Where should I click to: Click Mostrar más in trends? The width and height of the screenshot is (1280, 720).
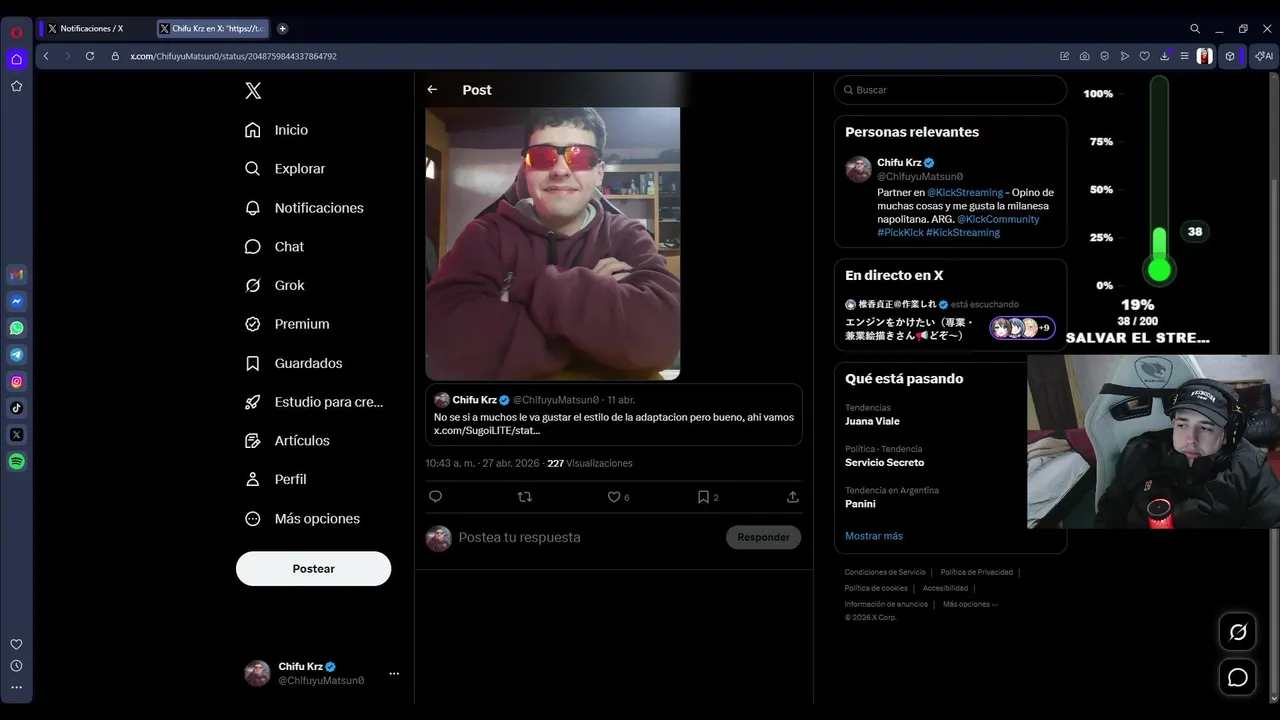[874, 536]
